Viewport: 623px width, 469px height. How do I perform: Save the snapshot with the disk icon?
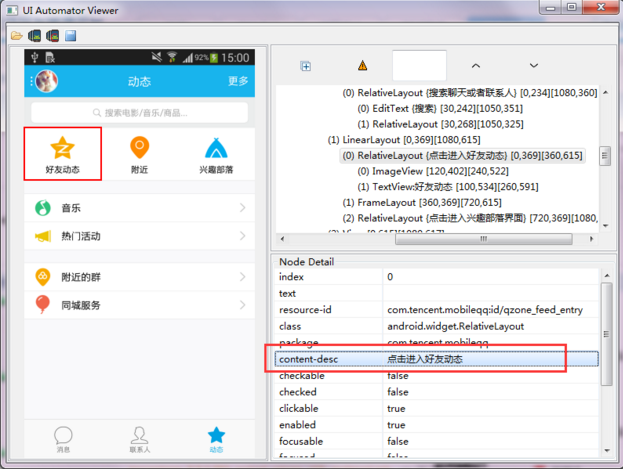tap(70, 36)
